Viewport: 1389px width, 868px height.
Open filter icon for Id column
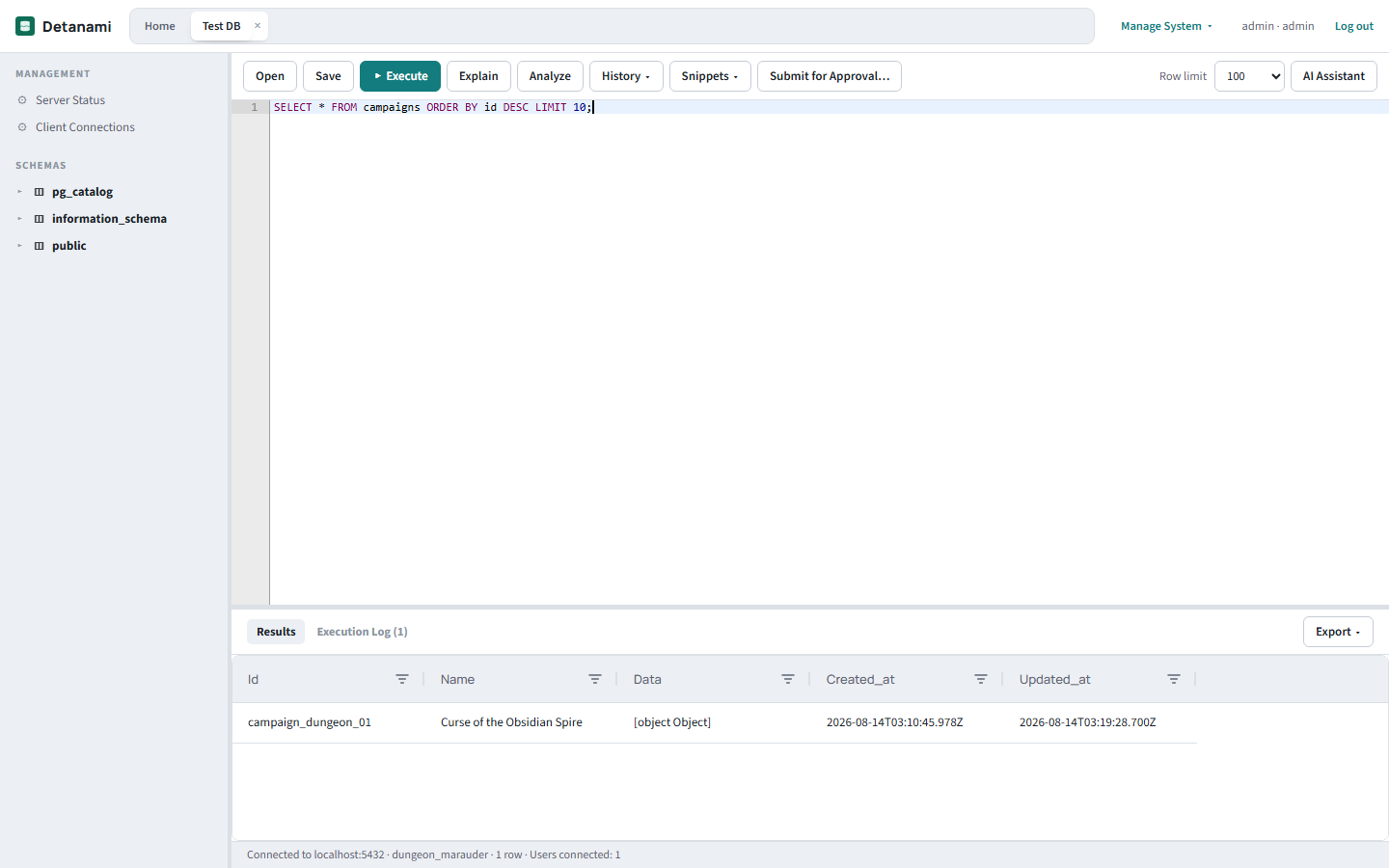(x=402, y=680)
